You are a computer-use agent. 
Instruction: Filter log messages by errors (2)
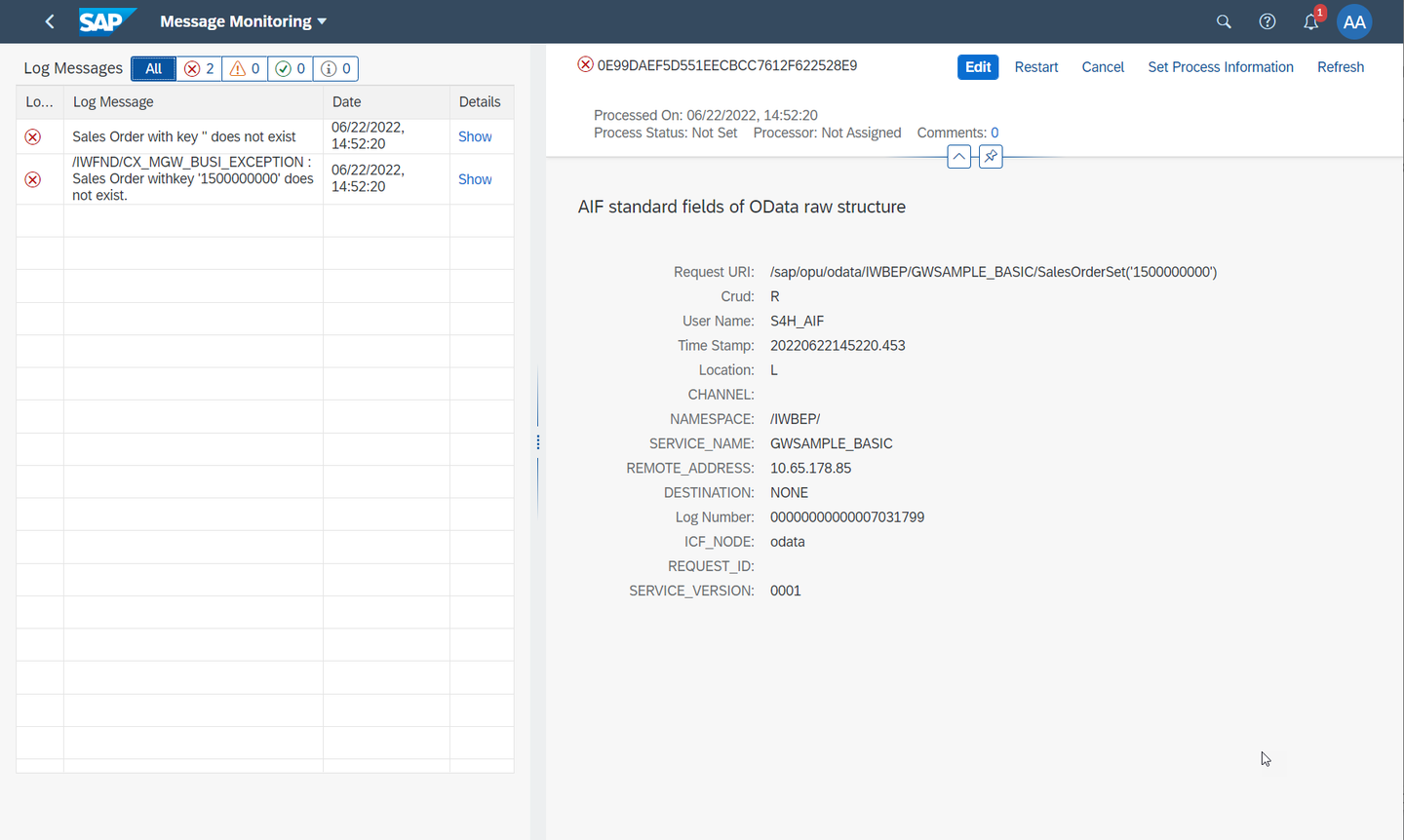point(199,68)
